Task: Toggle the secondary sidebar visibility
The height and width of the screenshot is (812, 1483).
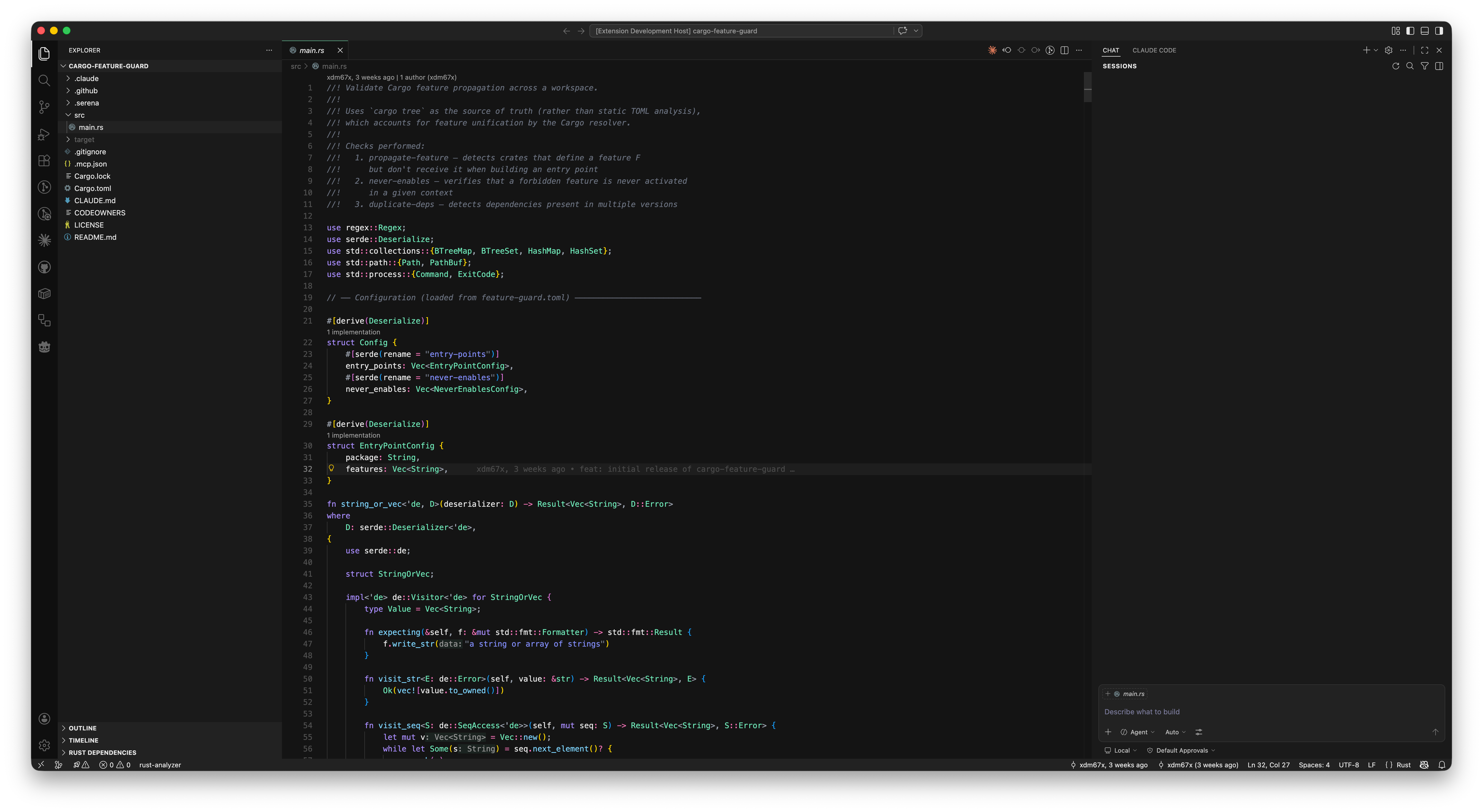Action: pyautogui.click(x=1440, y=31)
